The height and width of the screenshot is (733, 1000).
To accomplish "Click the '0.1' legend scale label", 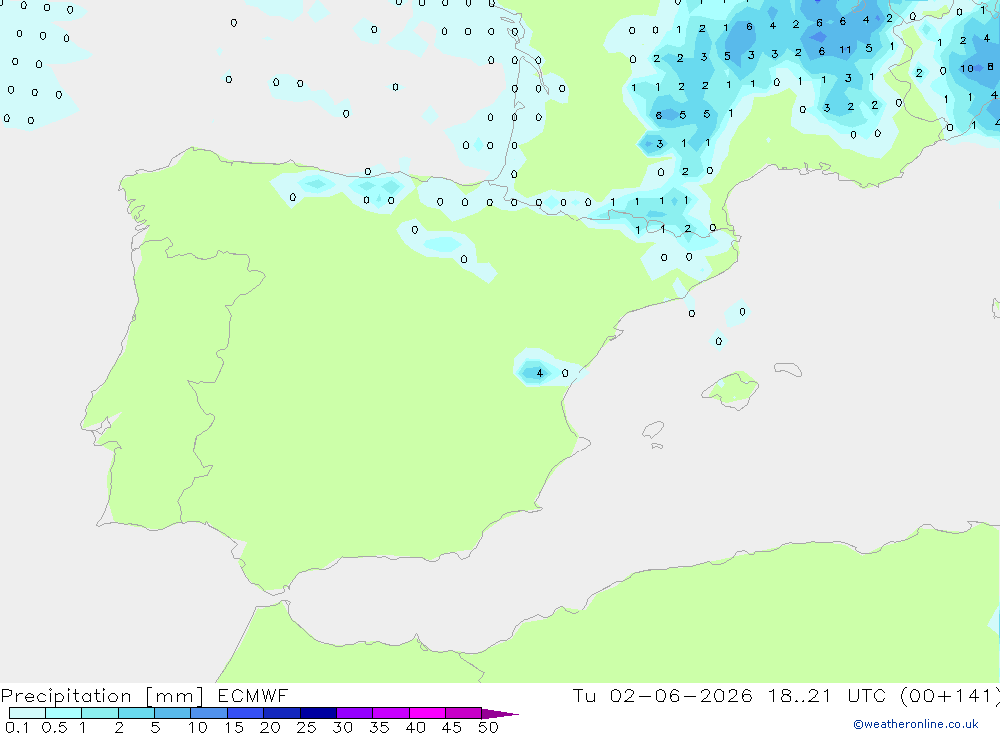I will (17, 727).
